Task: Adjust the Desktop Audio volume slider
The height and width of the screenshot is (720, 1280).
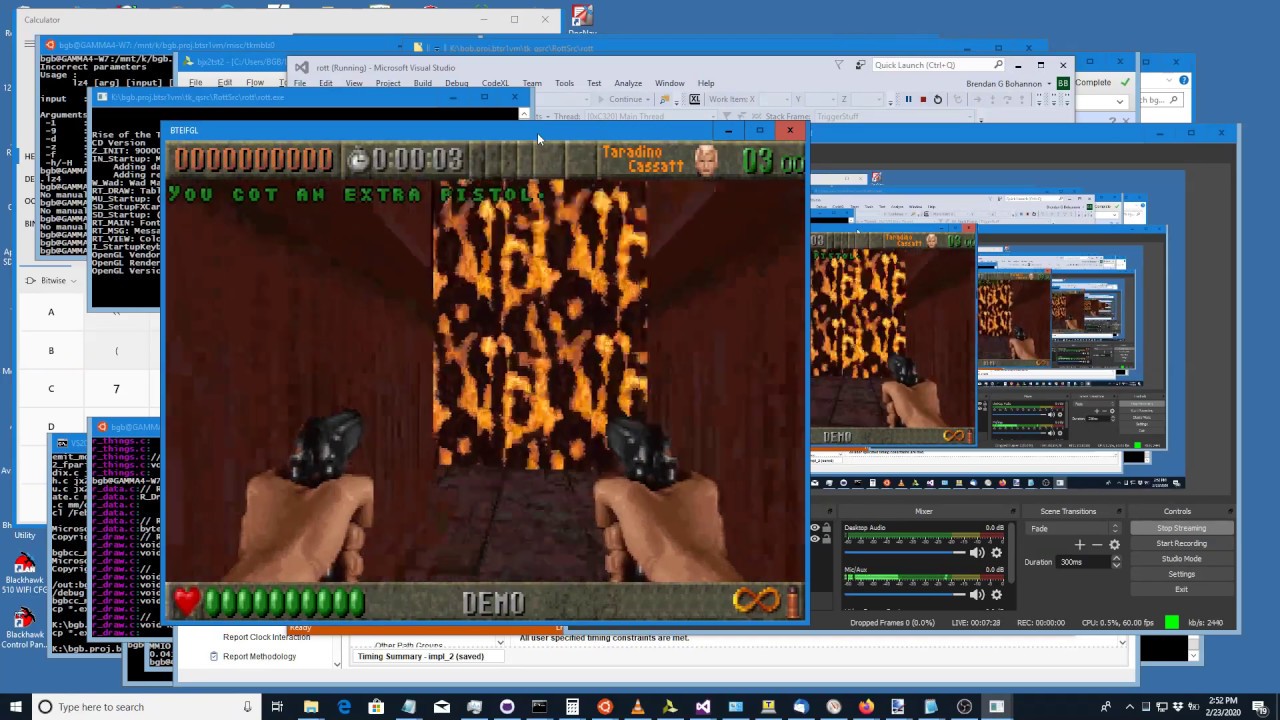Action: point(905,552)
